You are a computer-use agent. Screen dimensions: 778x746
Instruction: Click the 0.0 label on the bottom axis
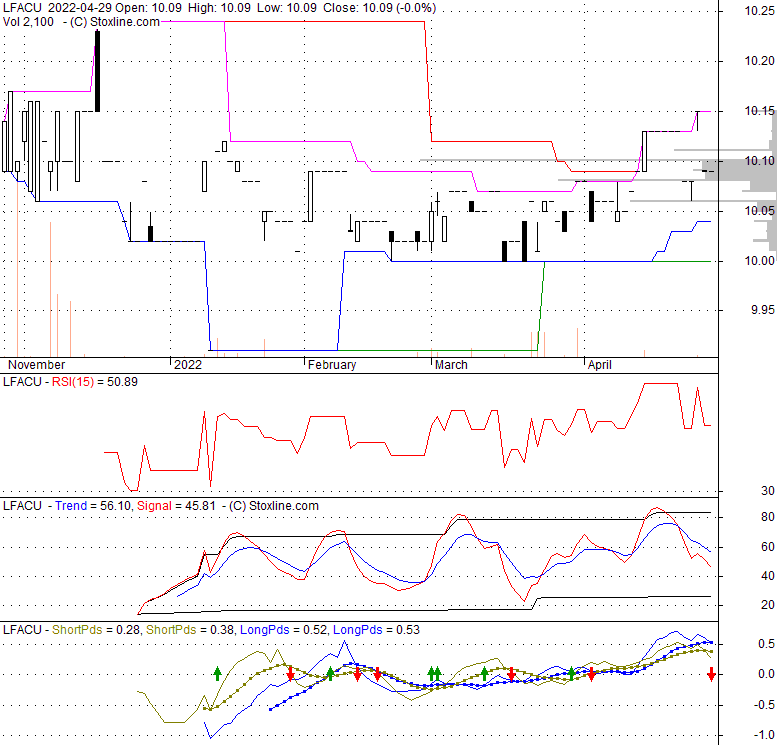767,674
